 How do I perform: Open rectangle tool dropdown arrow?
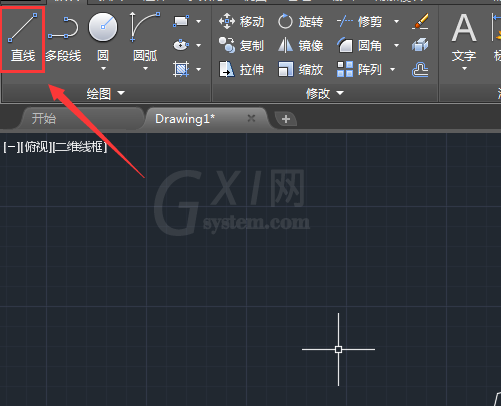198,21
